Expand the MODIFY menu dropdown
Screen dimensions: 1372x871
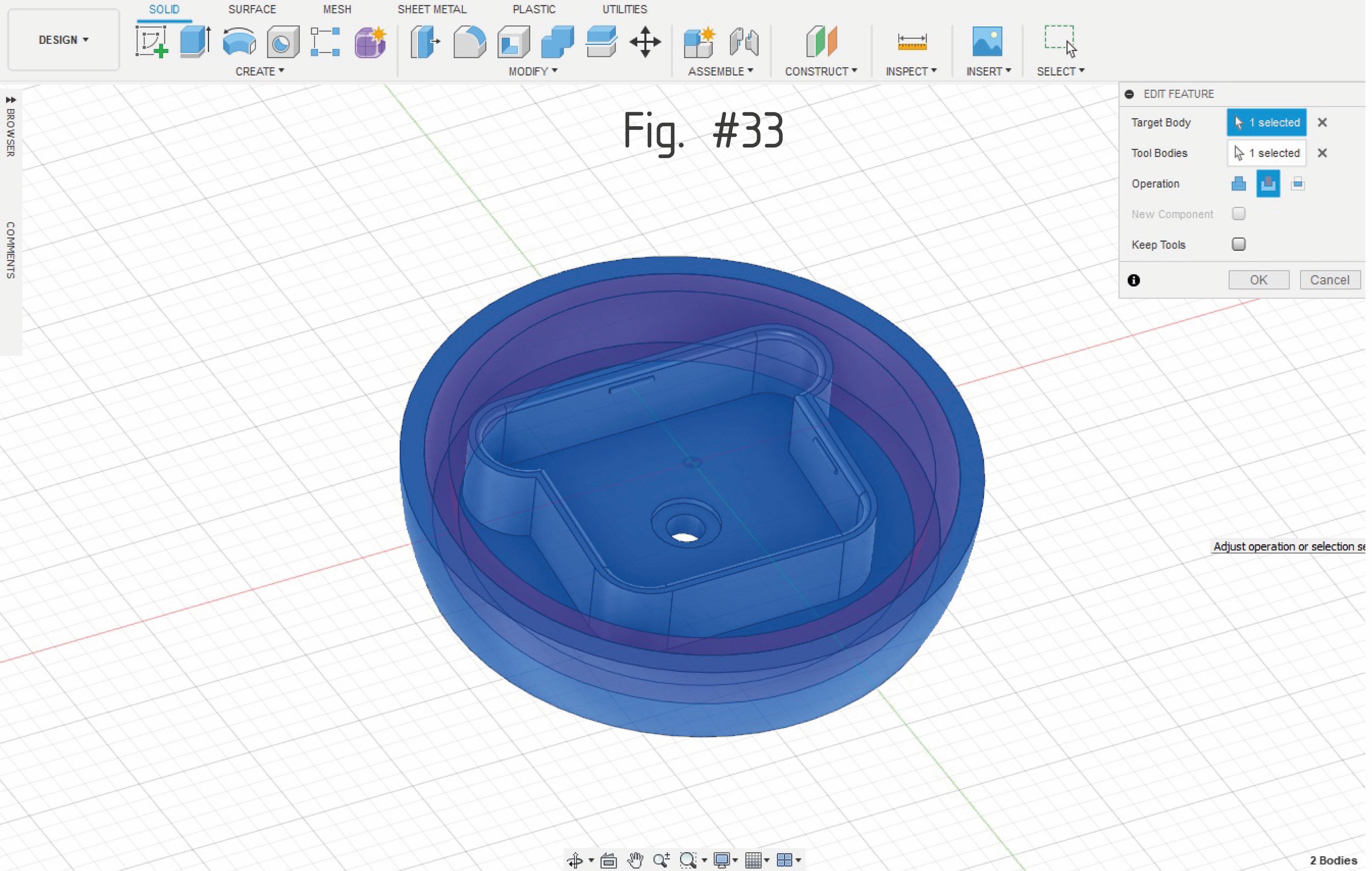coord(533,71)
